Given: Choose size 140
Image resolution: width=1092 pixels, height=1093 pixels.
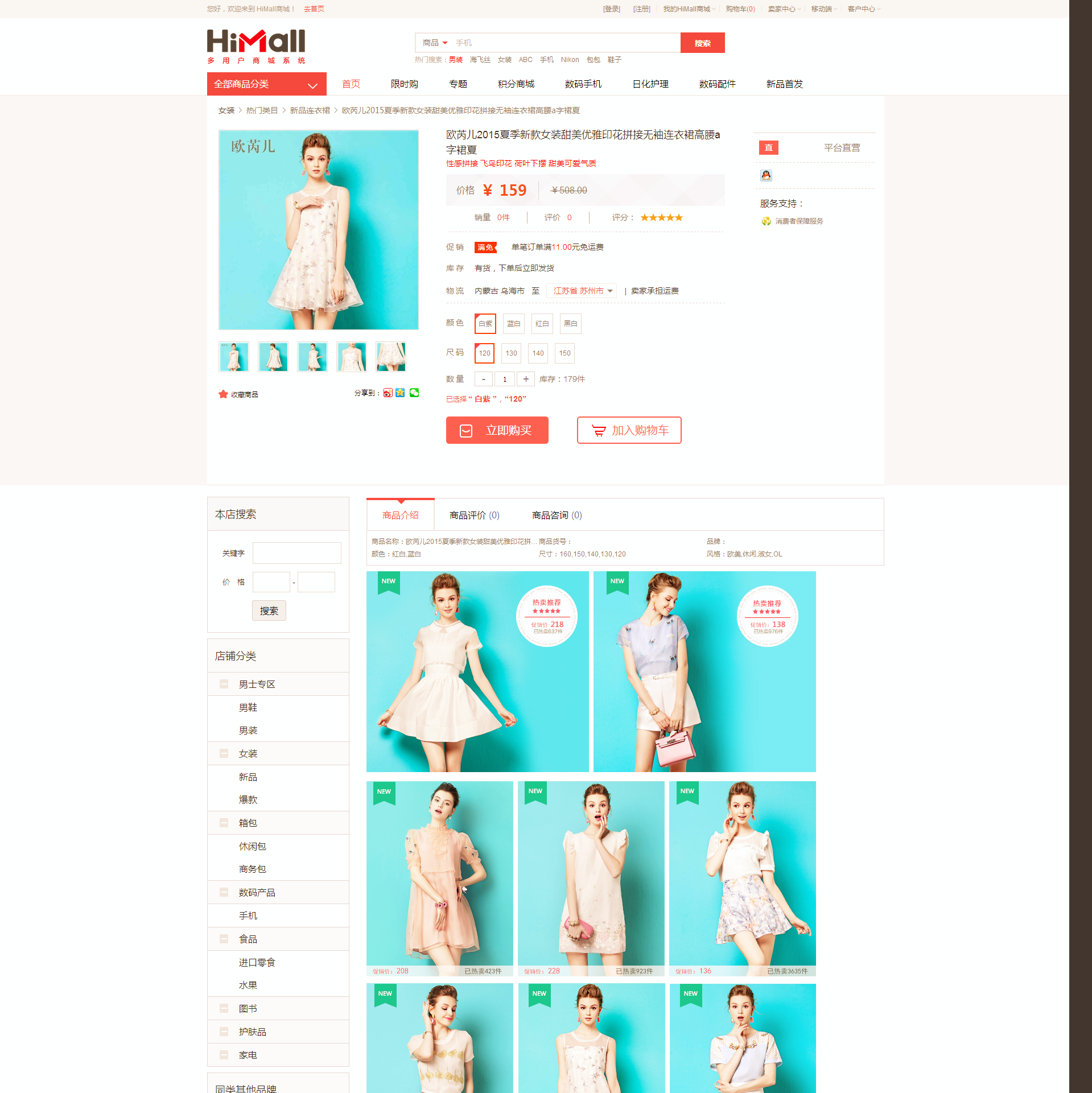Looking at the screenshot, I should pos(538,353).
